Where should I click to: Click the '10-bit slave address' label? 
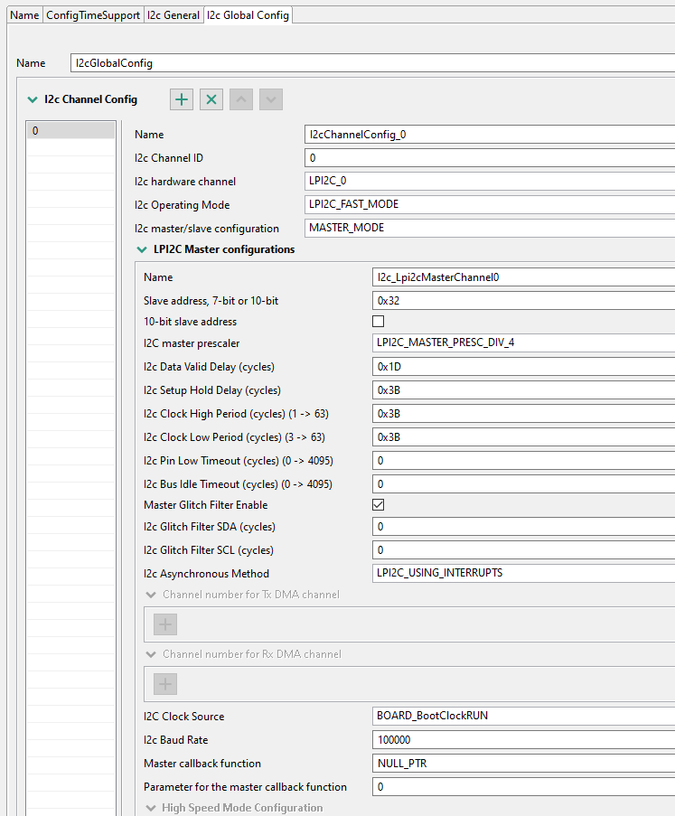190,322
